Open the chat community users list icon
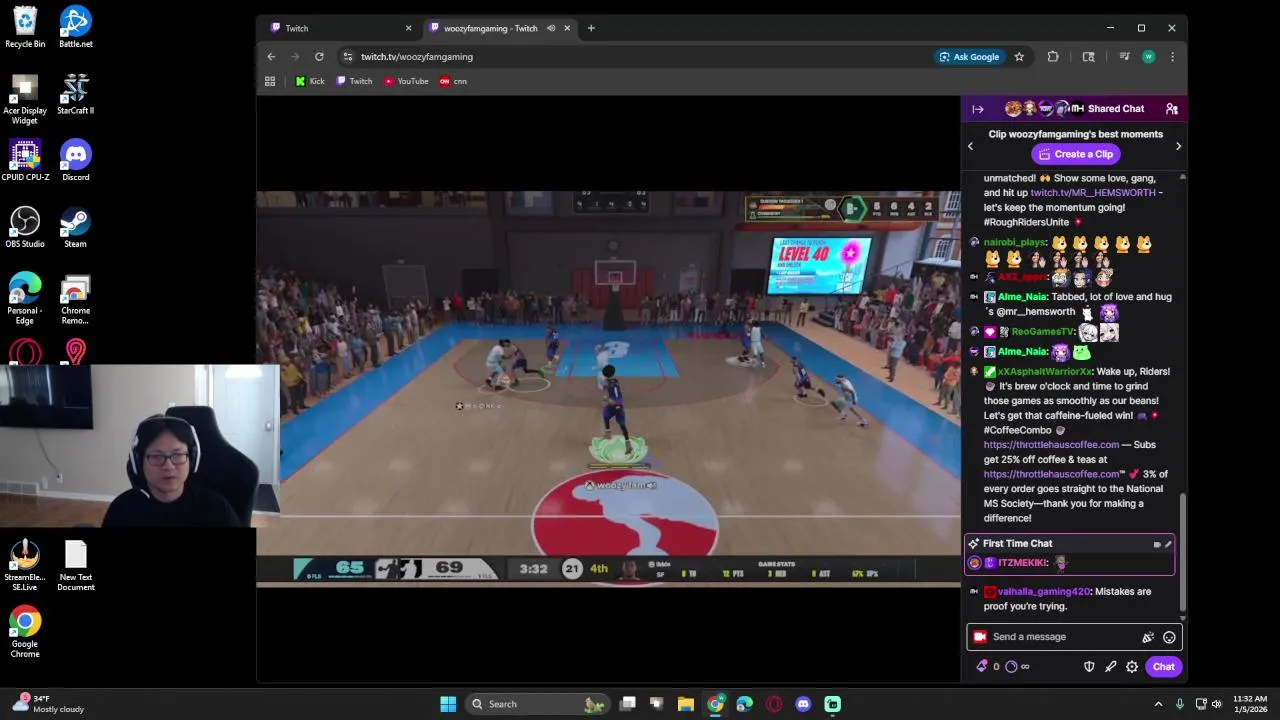The width and height of the screenshot is (1280, 720). coord(1171,109)
